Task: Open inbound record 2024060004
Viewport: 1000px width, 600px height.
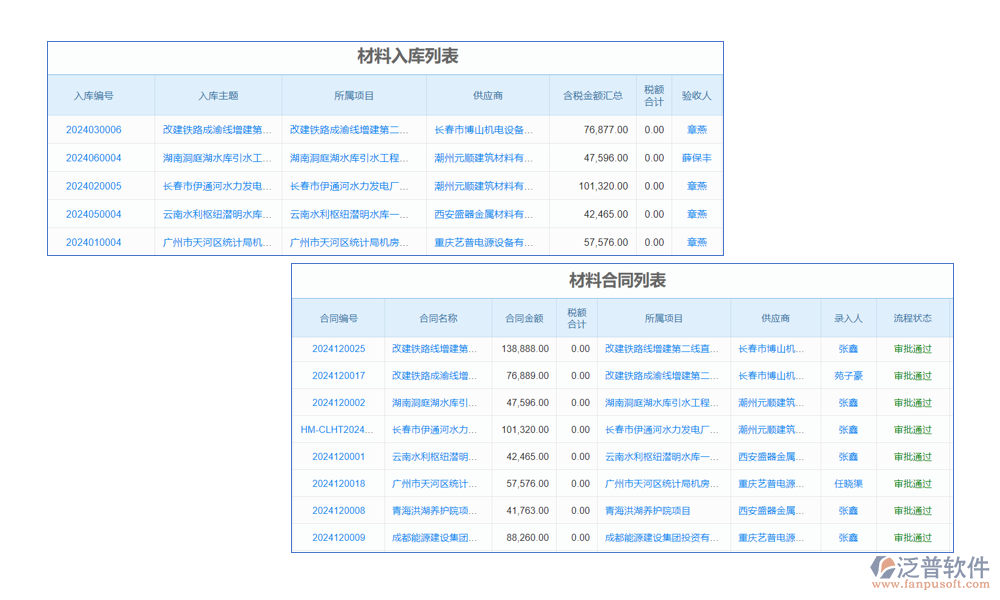Action: 94,158
